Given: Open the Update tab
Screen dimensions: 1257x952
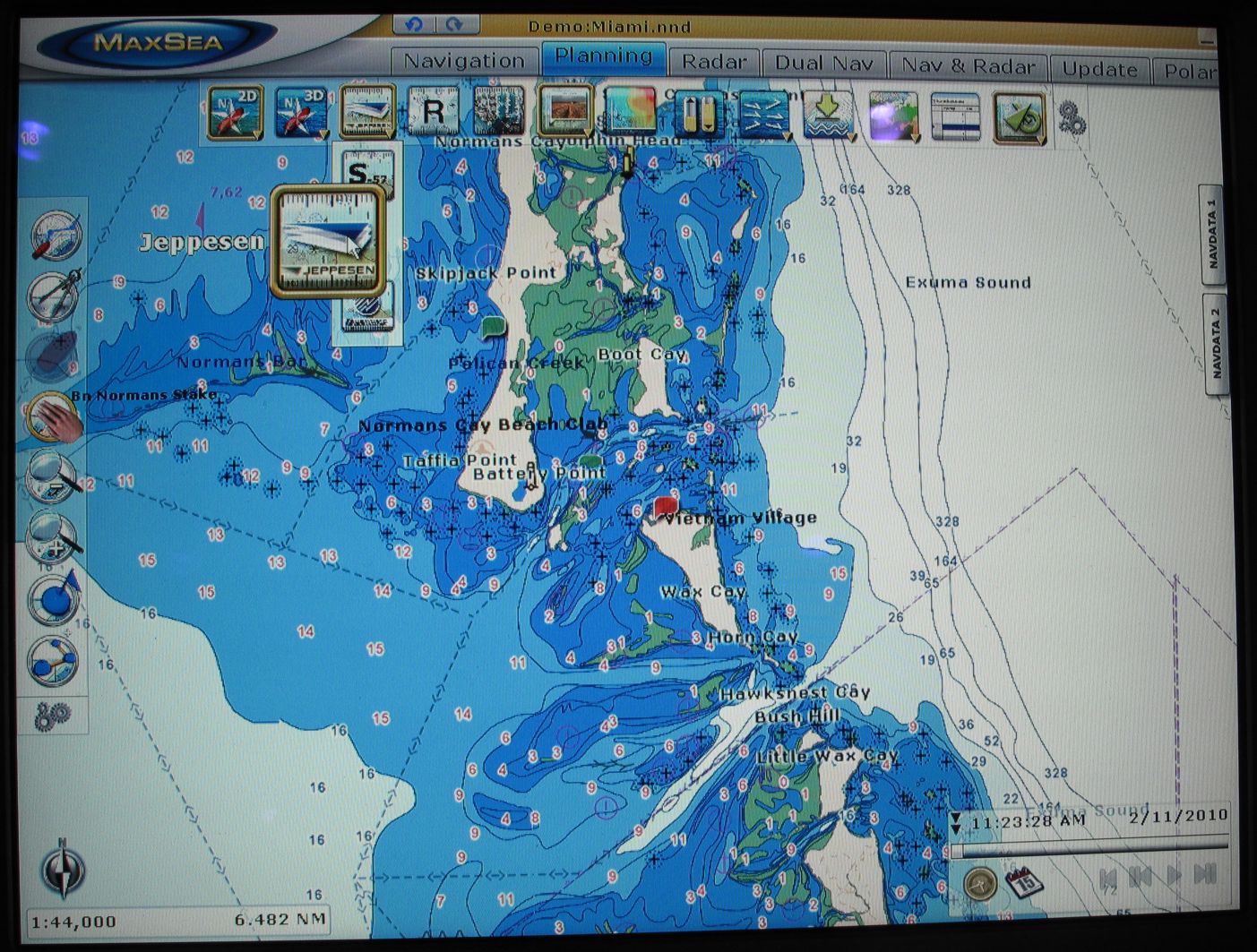Looking at the screenshot, I should (x=1099, y=69).
